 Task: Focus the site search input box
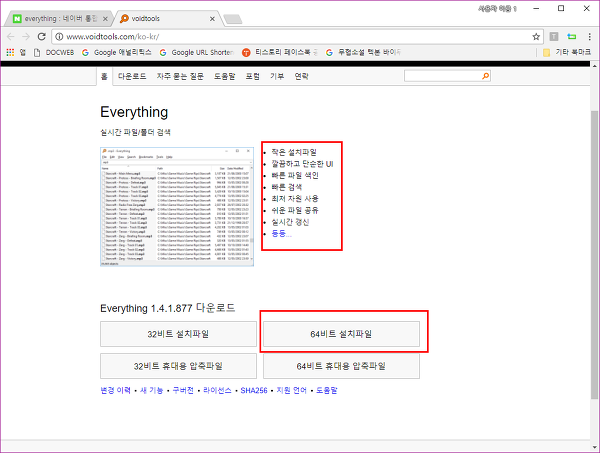[x=443, y=76]
